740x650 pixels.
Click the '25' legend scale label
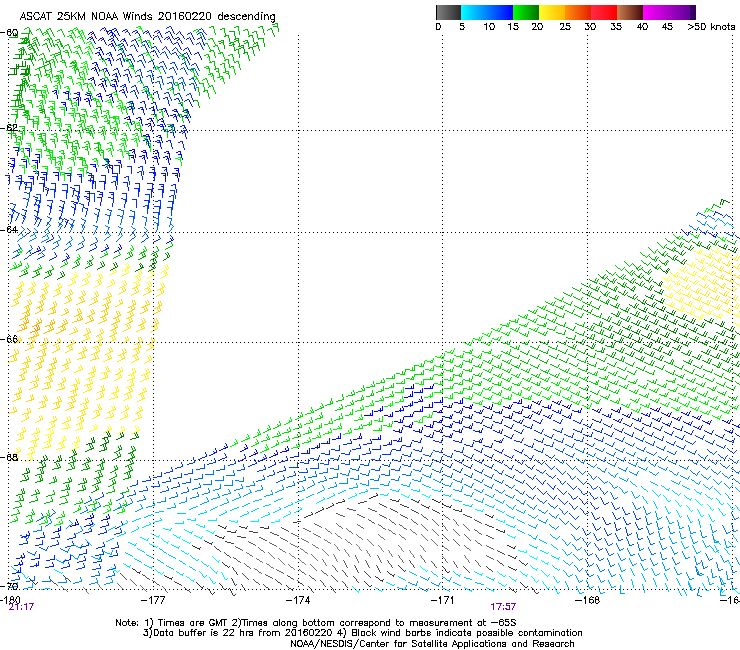tap(565, 27)
